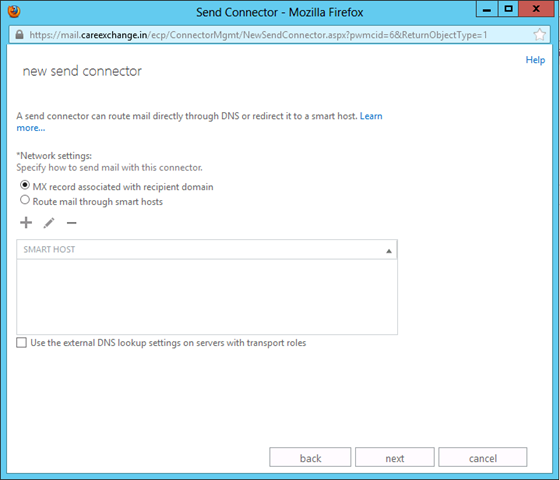Close the Send Connector window
The height and width of the screenshot is (480, 560).
pyautogui.click(x=536, y=9)
